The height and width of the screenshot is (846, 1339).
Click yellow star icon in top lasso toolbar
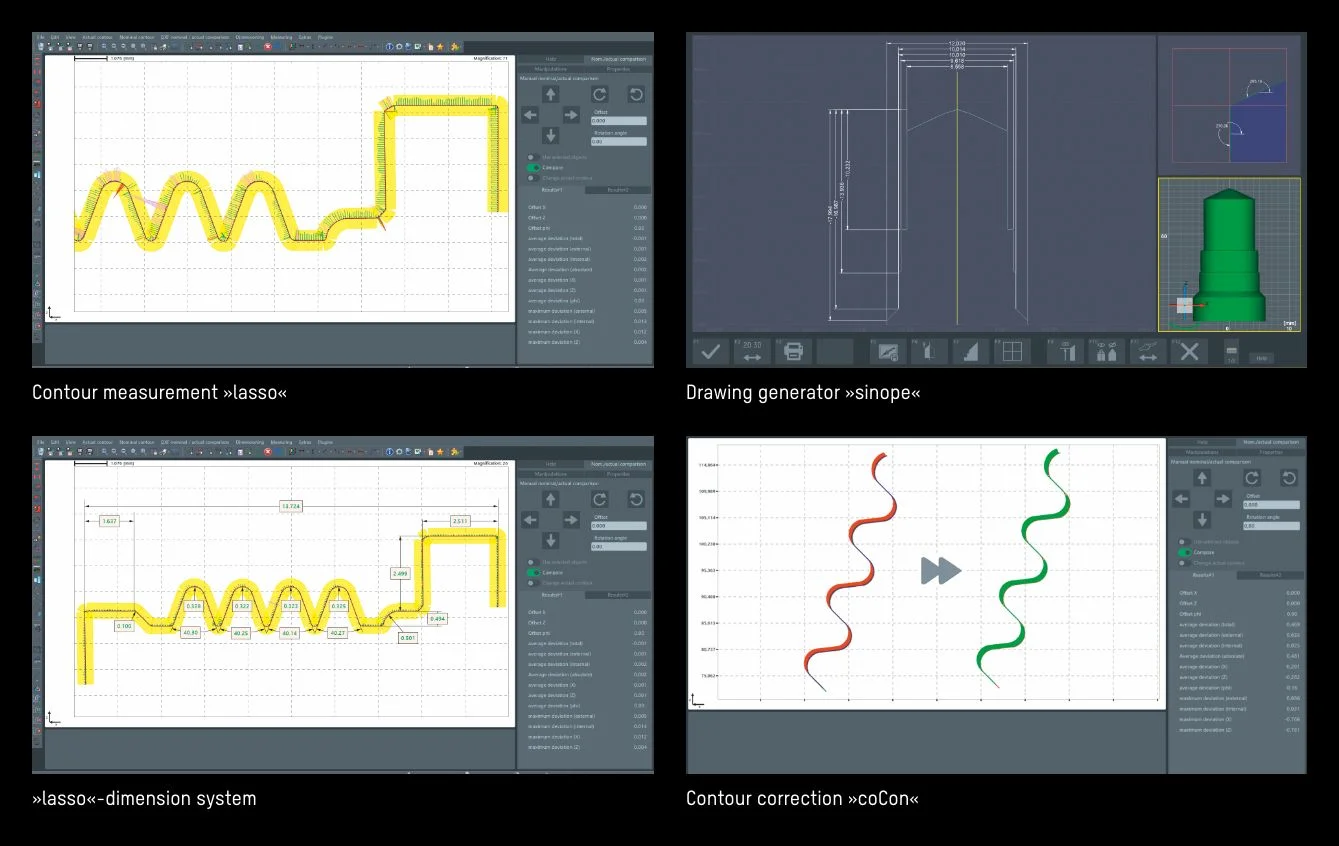(440, 46)
